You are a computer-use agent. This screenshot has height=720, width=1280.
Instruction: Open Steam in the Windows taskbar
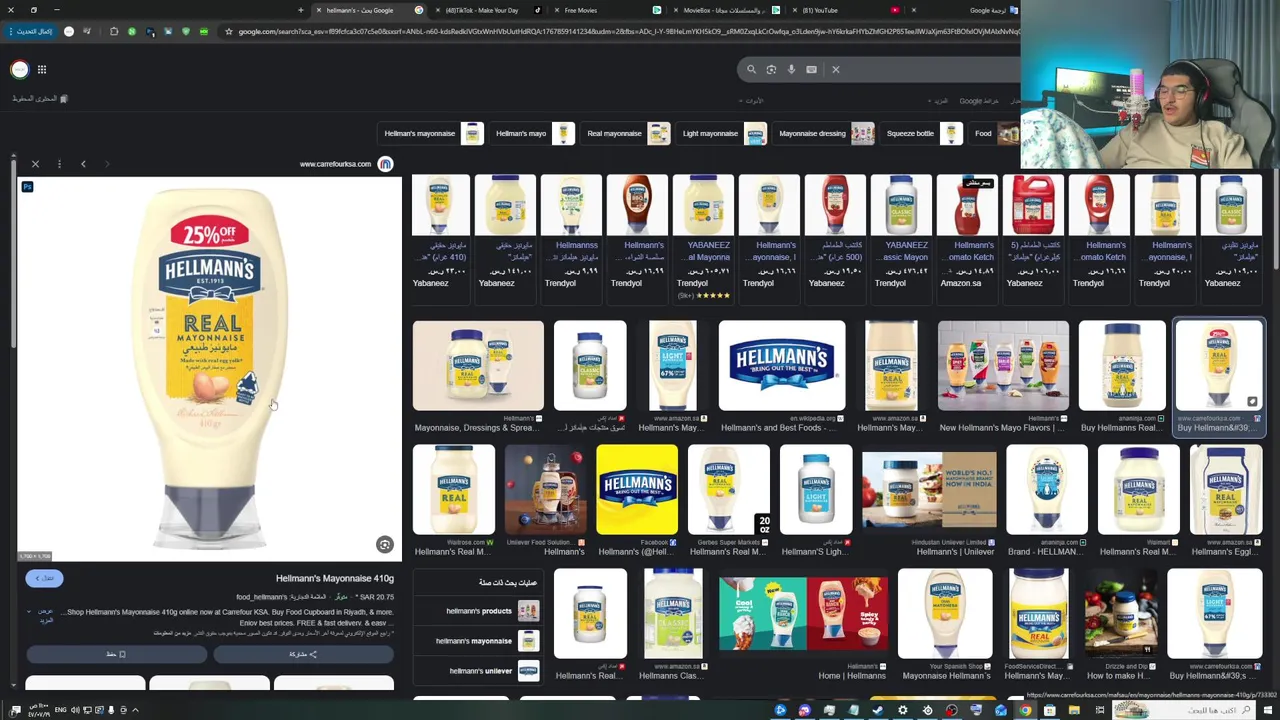coord(878,710)
